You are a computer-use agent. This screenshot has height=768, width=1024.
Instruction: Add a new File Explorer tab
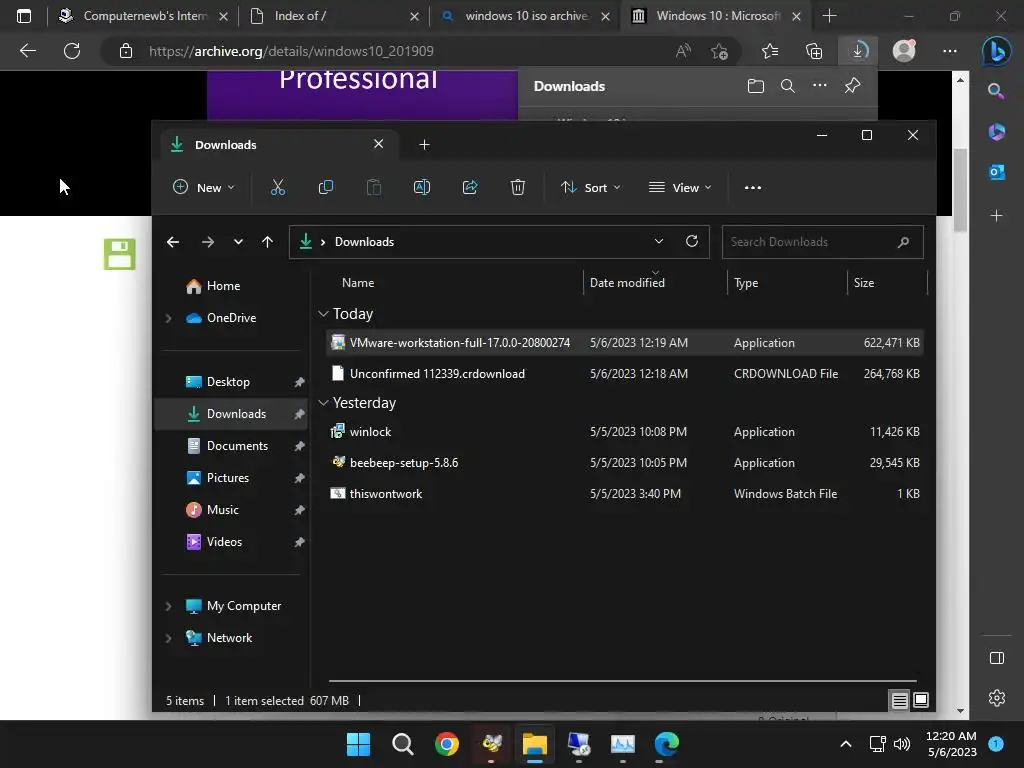pos(424,144)
